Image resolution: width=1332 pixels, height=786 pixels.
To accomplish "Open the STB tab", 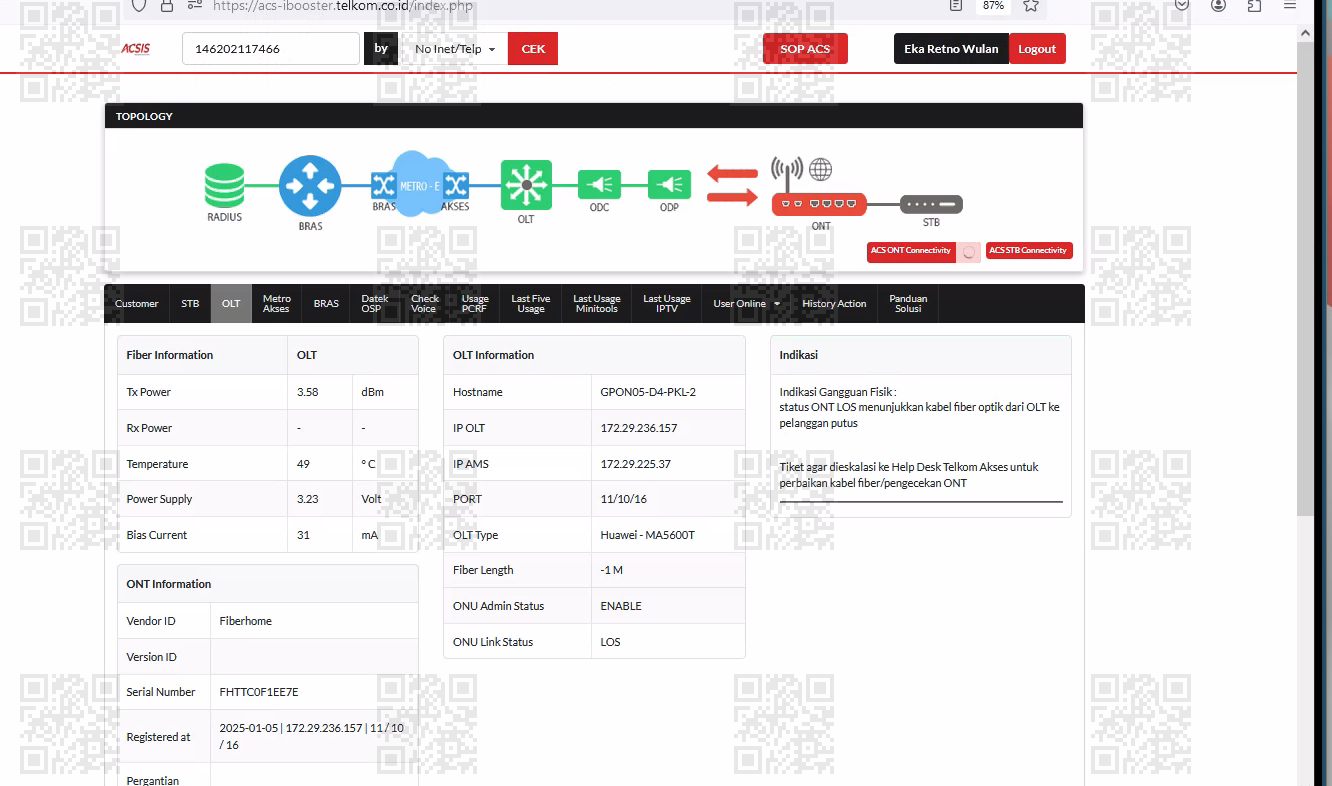I will [x=190, y=304].
